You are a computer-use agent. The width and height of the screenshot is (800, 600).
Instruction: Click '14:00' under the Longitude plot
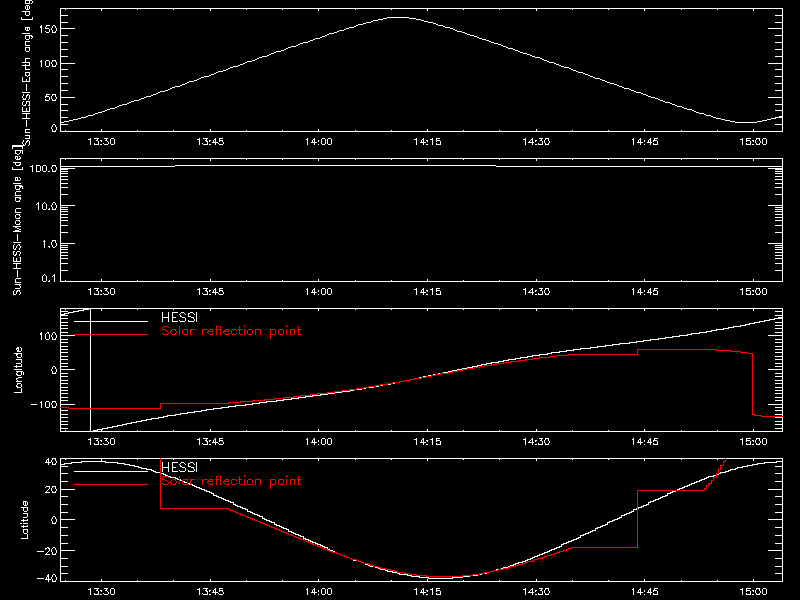318,442
